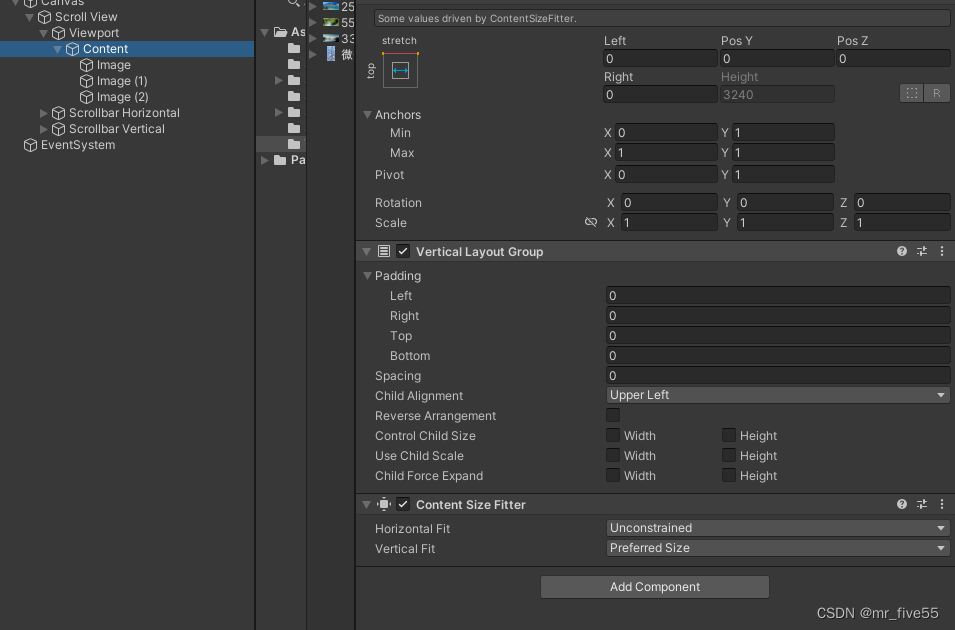Open presets for the Vertical Layout Group
The image size is (955, 630).
921,251
